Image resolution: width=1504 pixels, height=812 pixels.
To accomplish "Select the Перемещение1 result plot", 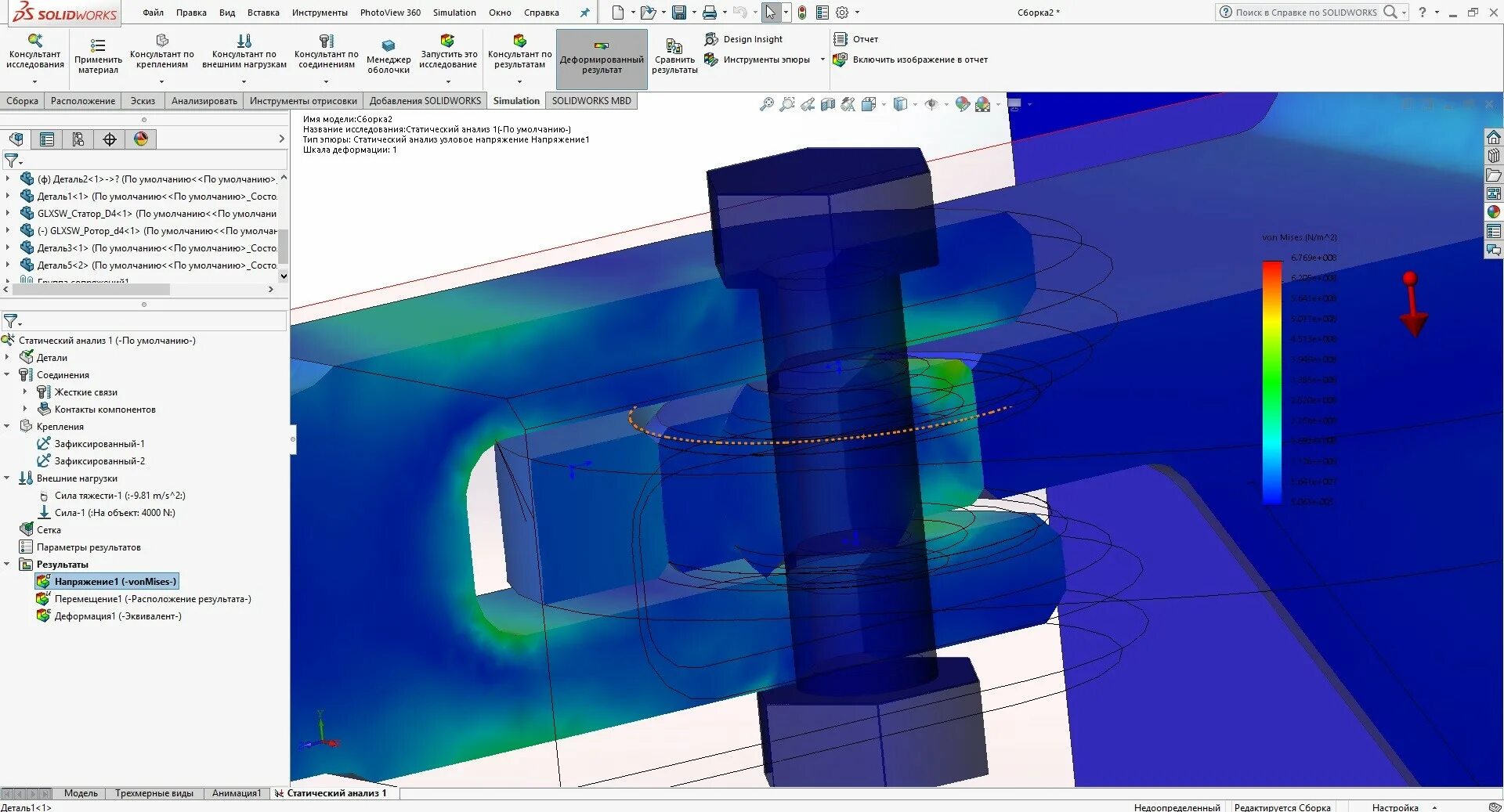I will [x=144, y=598].
